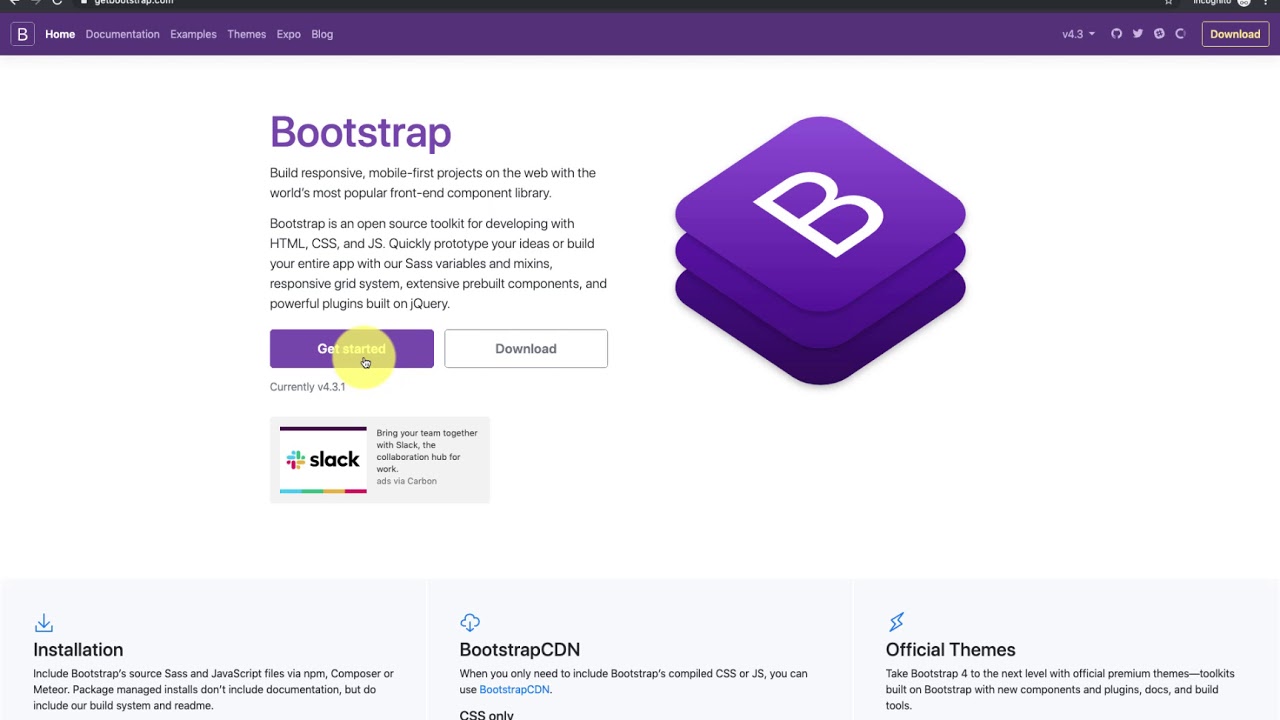Open the Expo nav item

288,34
